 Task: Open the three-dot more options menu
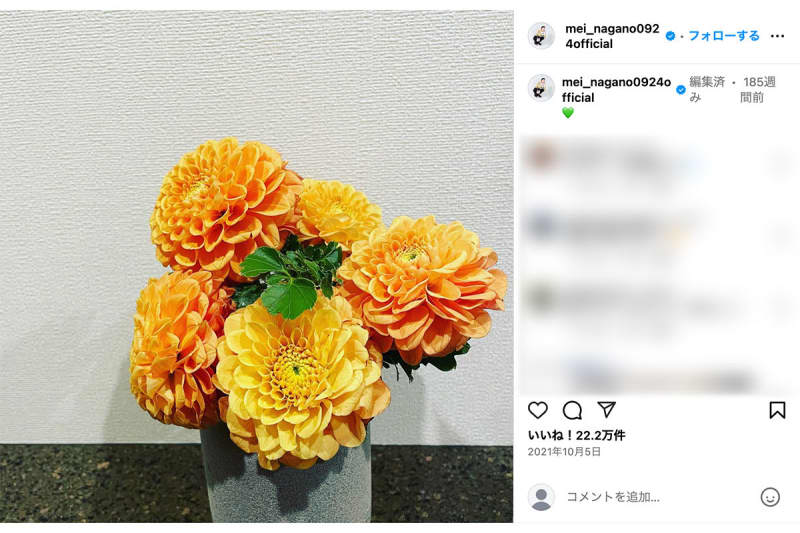(x=777, y=36)
